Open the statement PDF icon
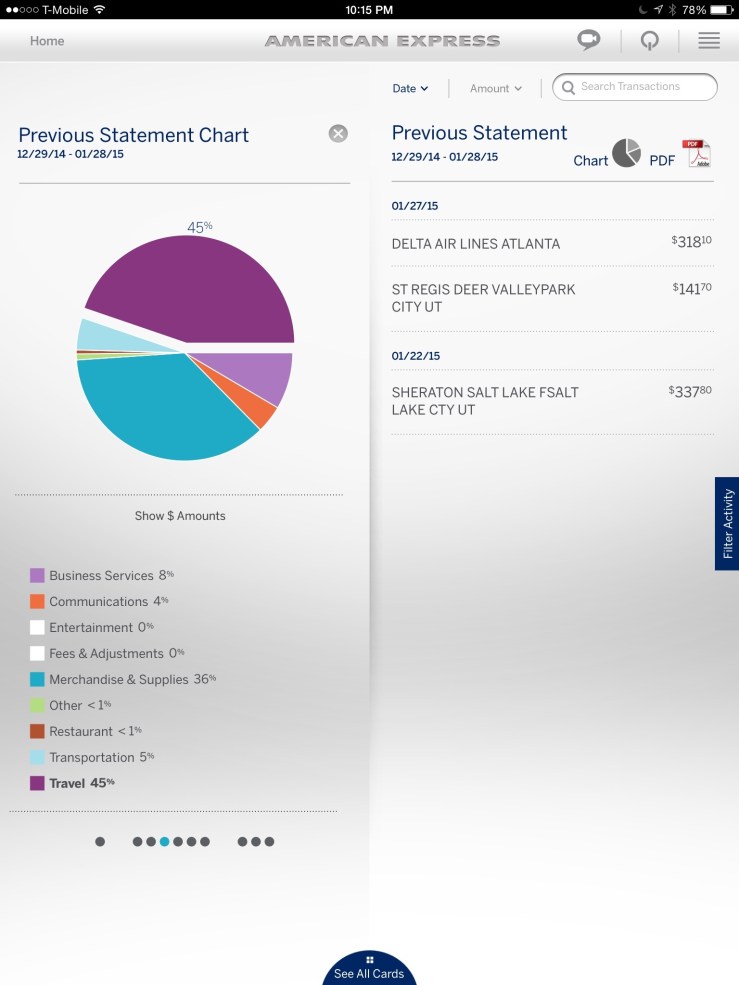Viewport: 739px width, 985px height. point(696,154)
